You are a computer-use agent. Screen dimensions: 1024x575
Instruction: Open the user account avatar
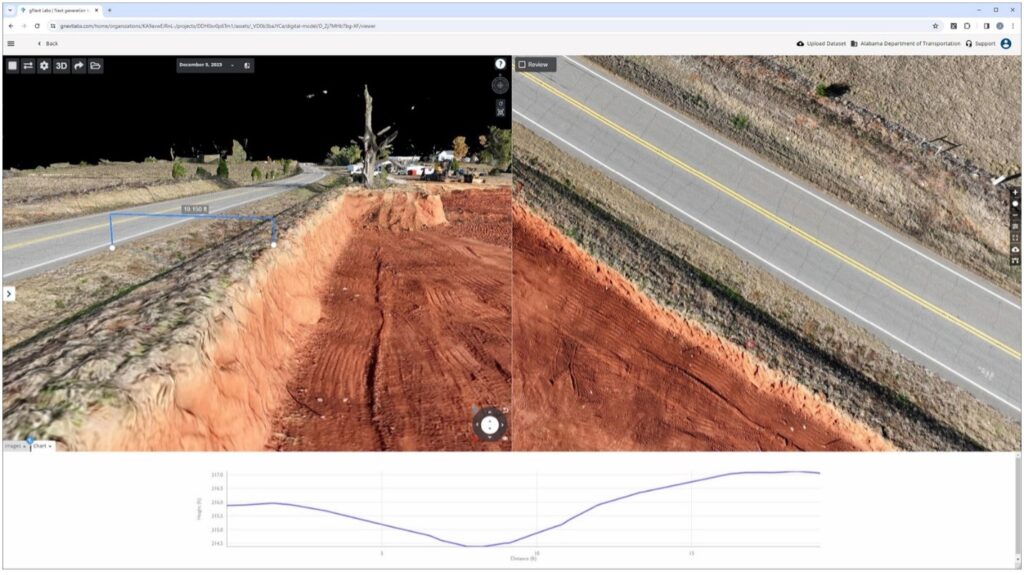click(1006, 44)
